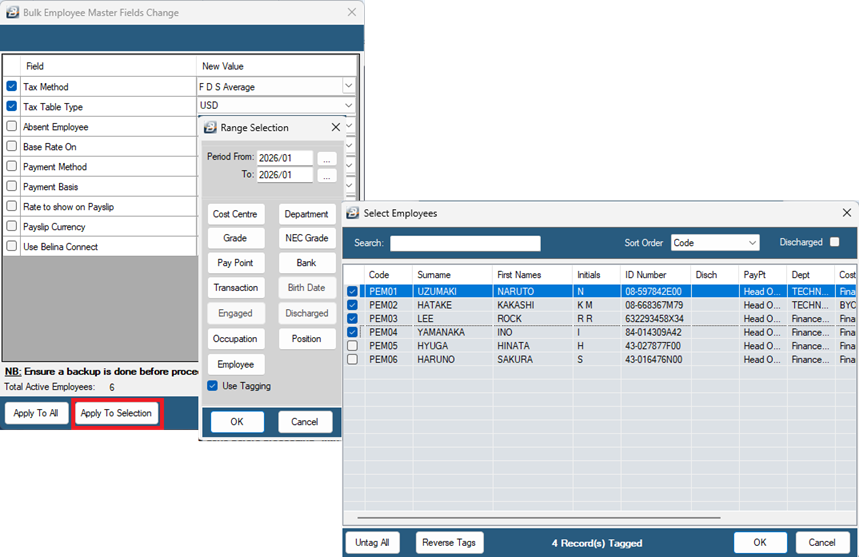Click the Range Selection dialog title icon
The height and width of the screenshot is (557, 859).
click(210, 128)
